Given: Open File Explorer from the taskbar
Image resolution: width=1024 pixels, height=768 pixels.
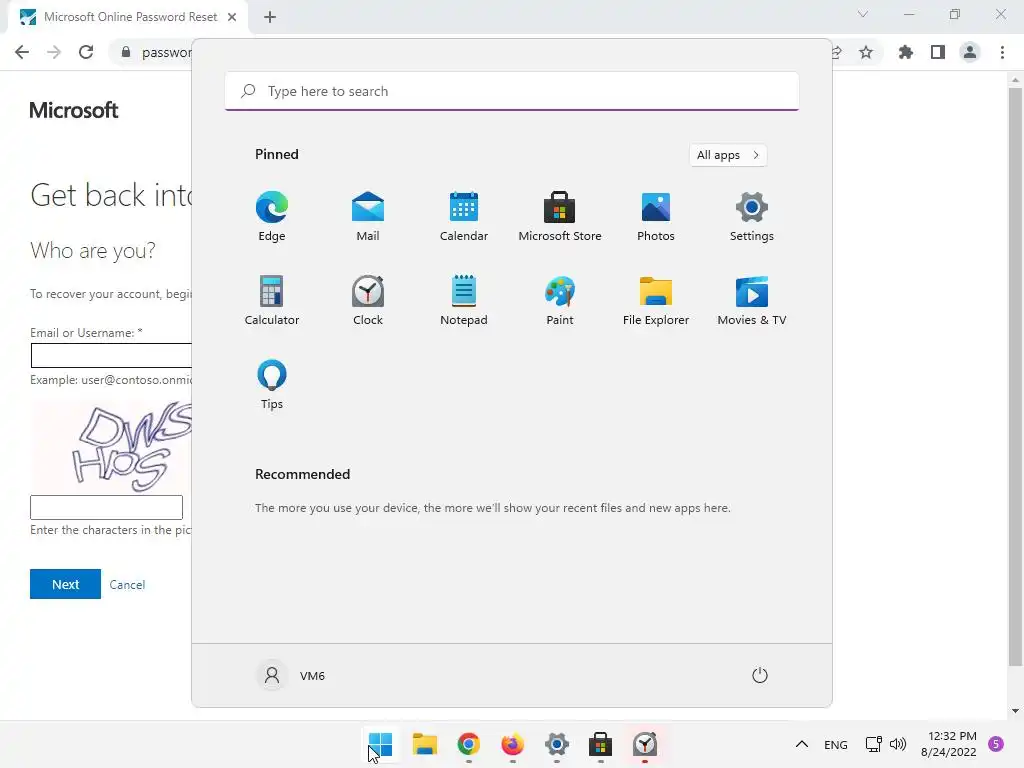Looking at the screenshot, I should click(424, 744).
